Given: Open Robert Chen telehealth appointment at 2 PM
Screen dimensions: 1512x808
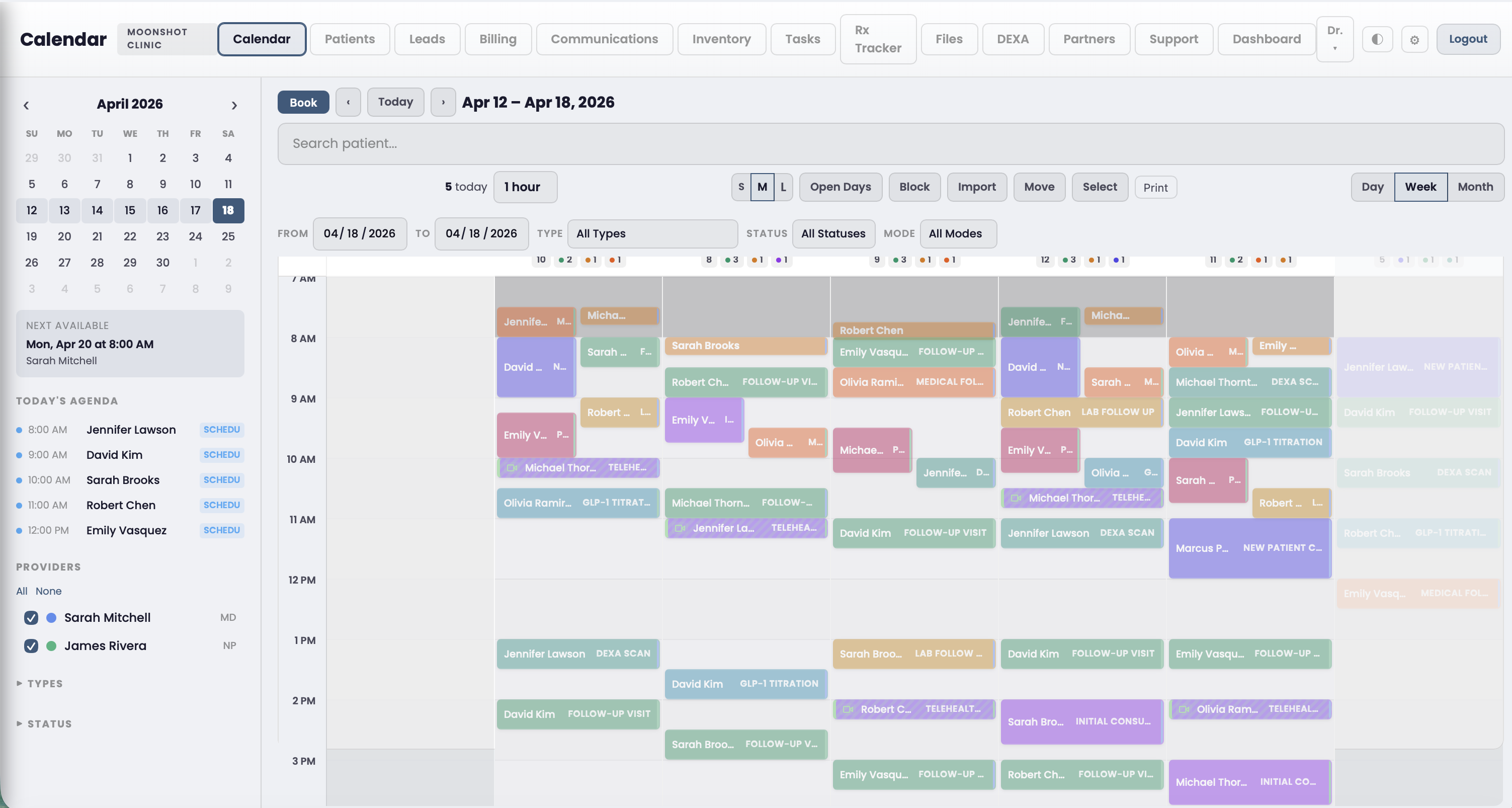Looking at the screenshot, I should (914, 709).
